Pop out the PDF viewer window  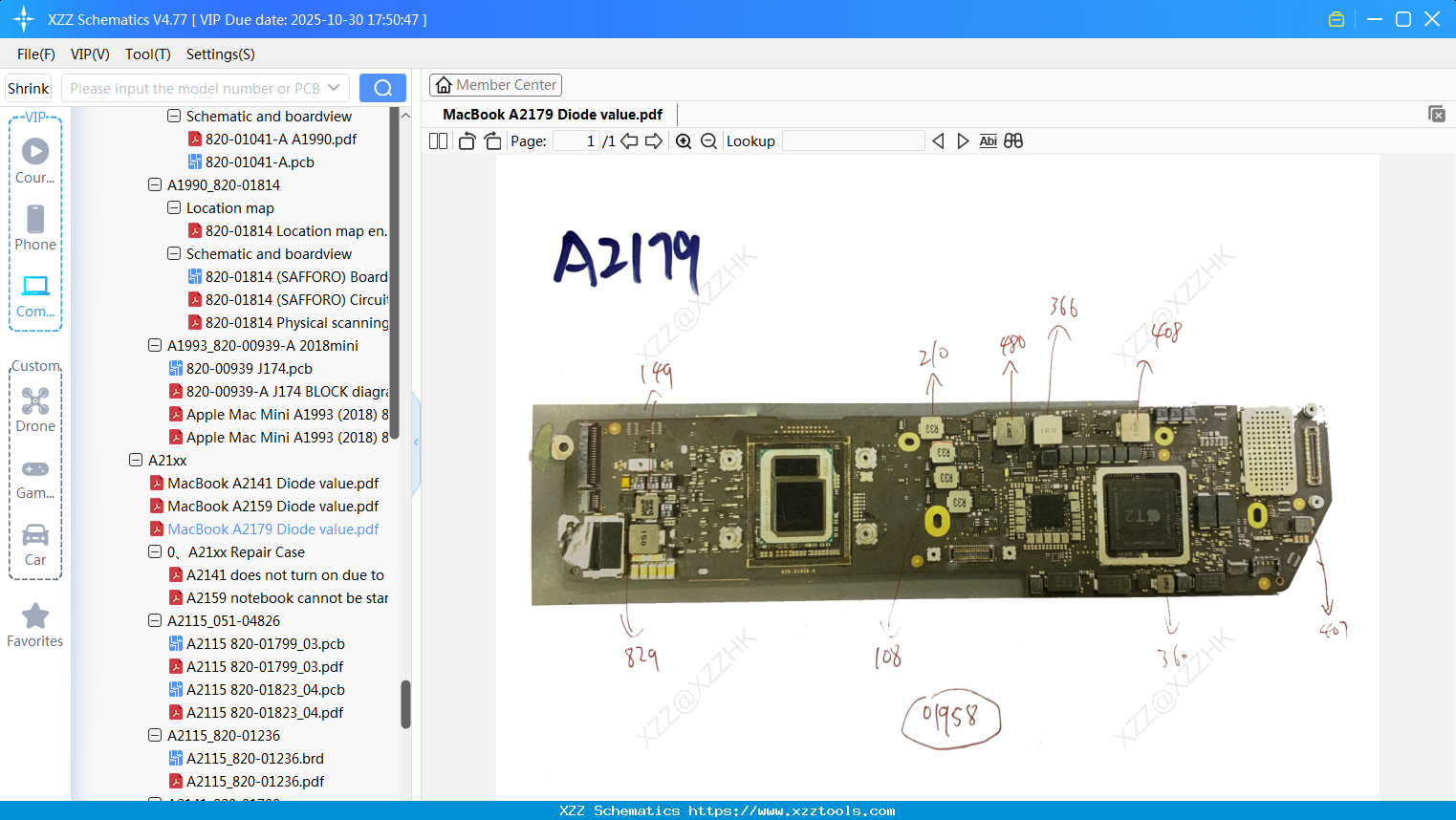click(x=1436, y=114)
